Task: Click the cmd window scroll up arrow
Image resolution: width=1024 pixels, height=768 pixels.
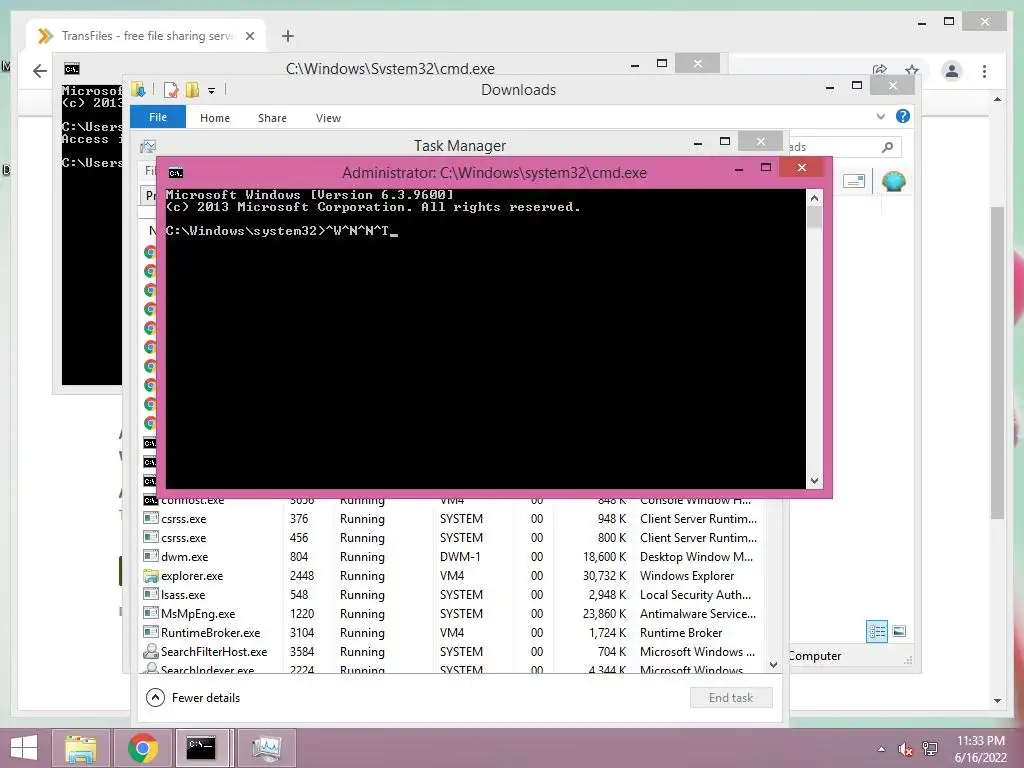Action: (x=814, y=198)
